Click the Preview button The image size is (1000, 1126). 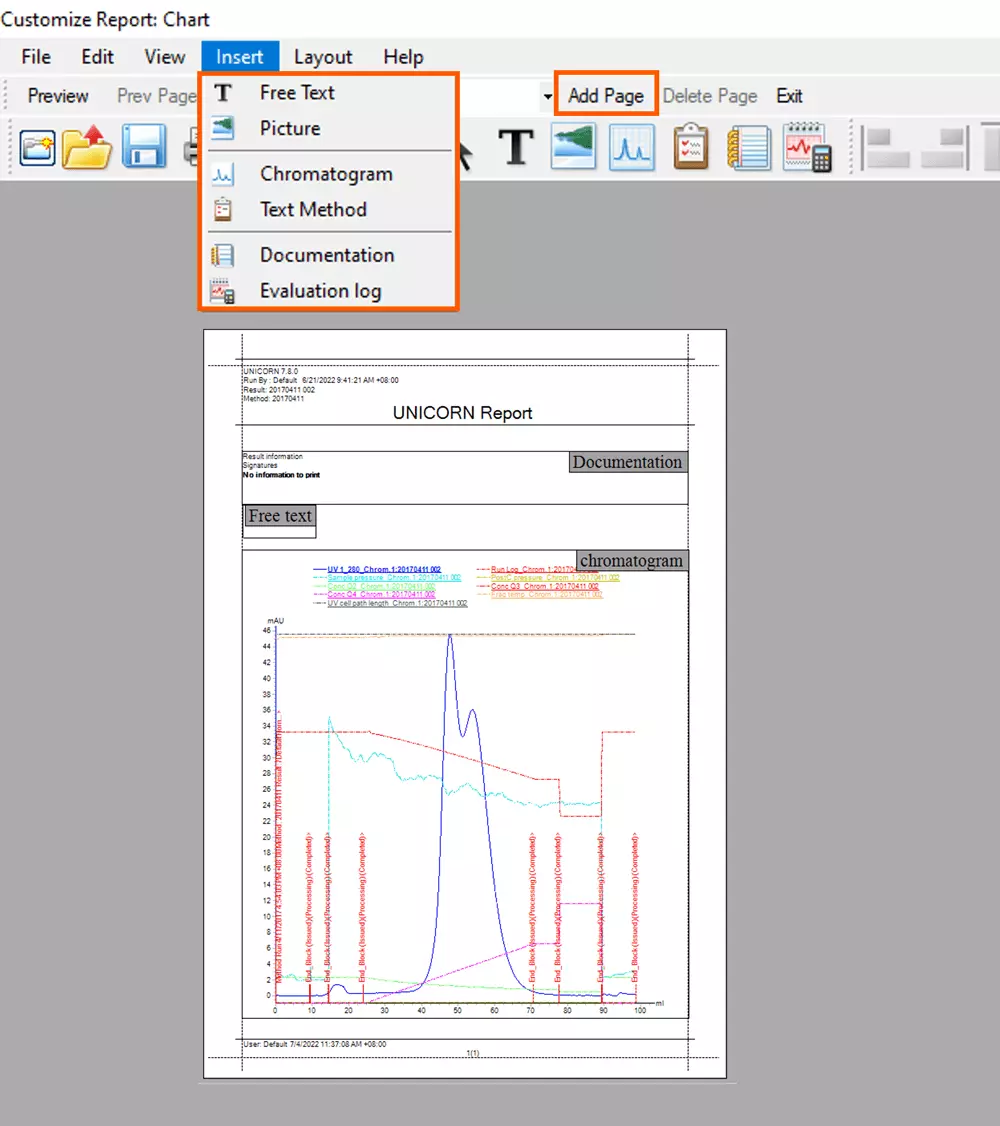tap(58, 96)
